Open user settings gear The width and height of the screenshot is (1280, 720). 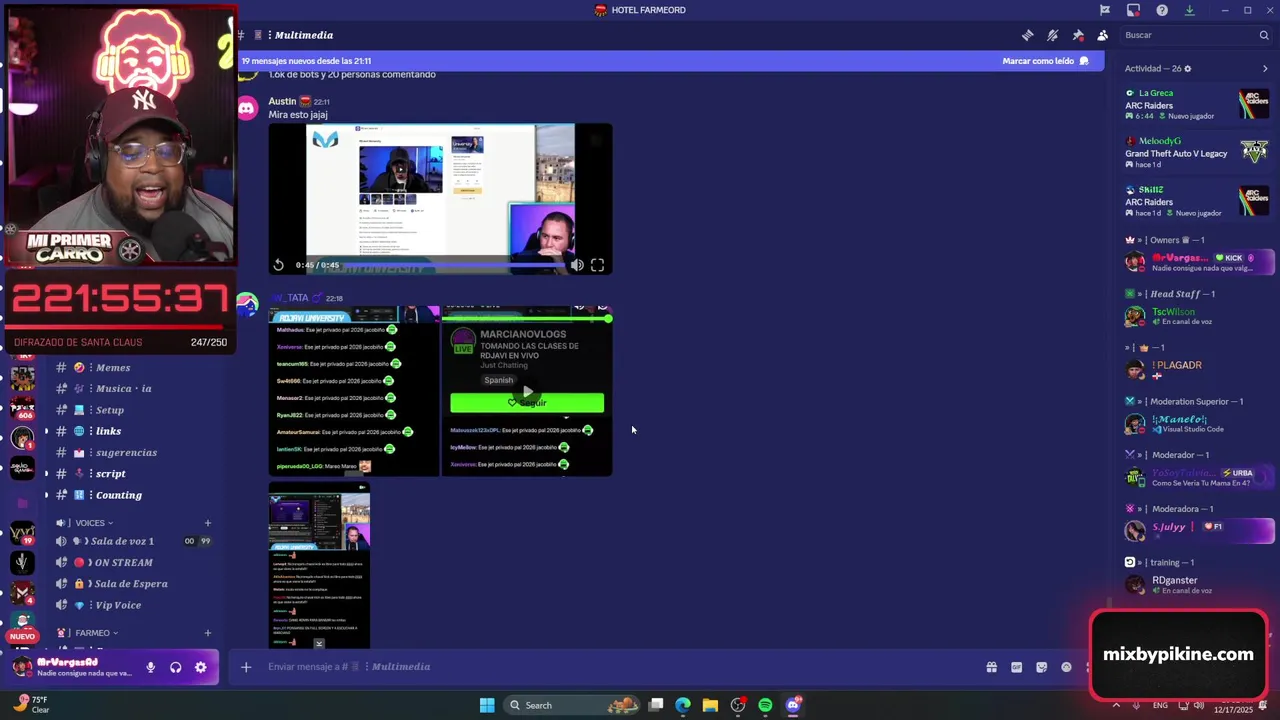tap(201, 667)
